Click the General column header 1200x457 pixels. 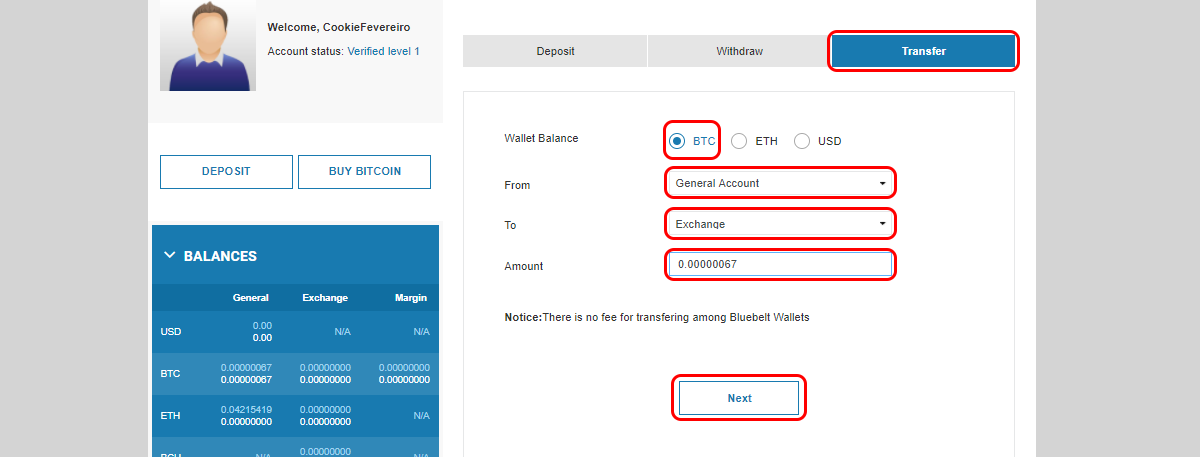tap(251, 298)
